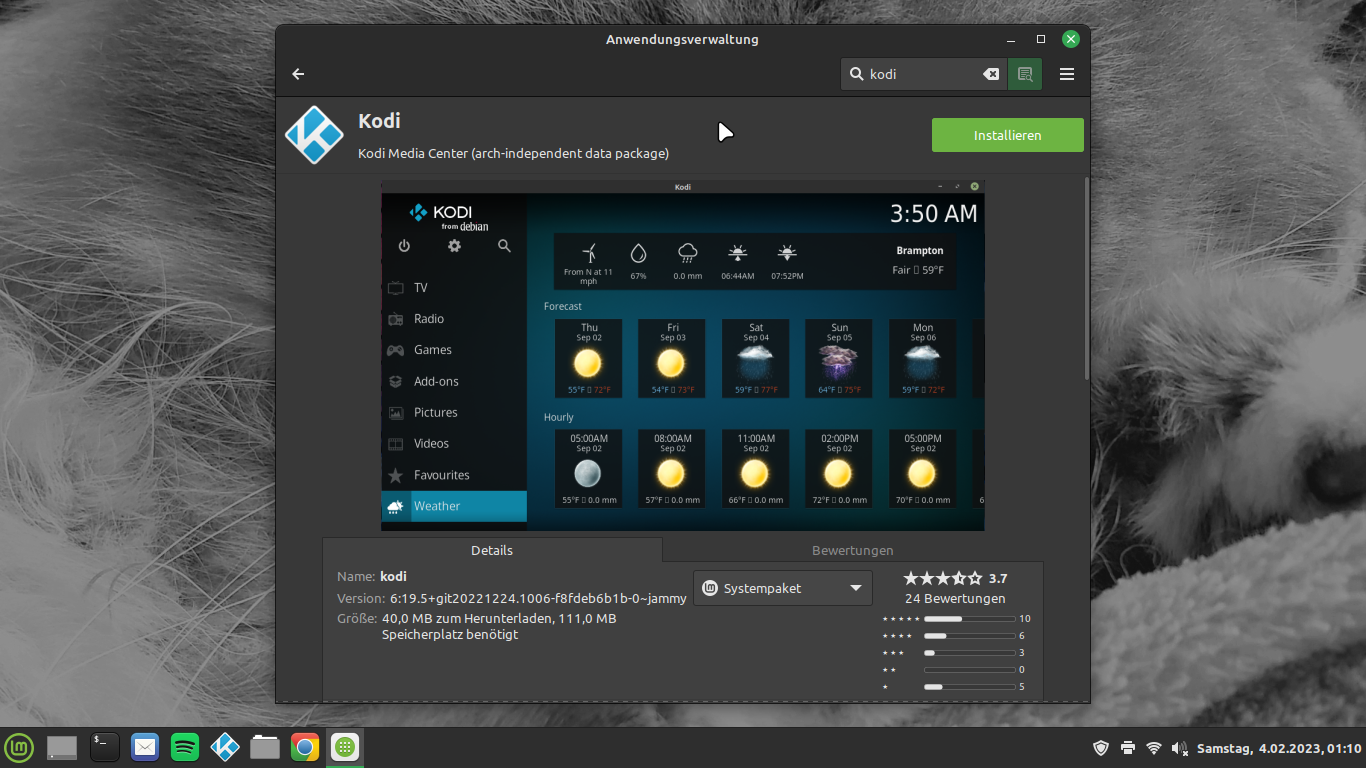Click the 24 Bewertungen text
This screenshot has height=768, width=1366.
point(955,598)
